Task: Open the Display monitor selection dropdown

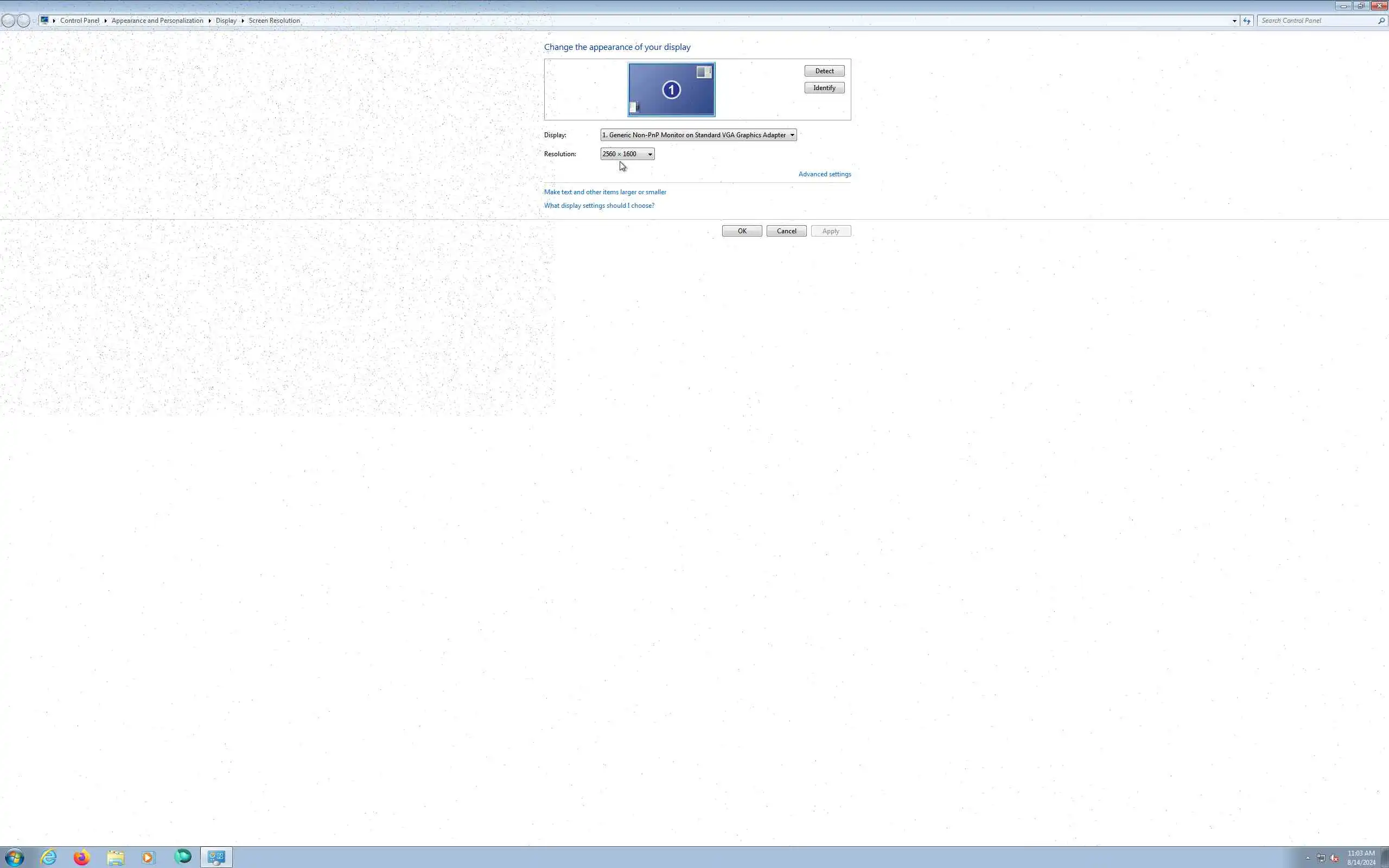Action: pos(698,135)
